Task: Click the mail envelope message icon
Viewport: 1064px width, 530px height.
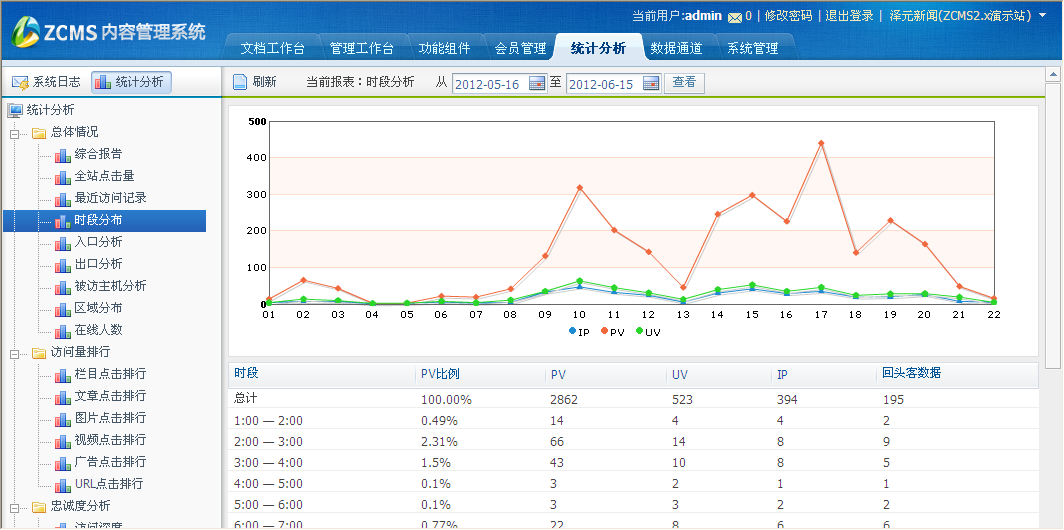Action: [735, 17]
